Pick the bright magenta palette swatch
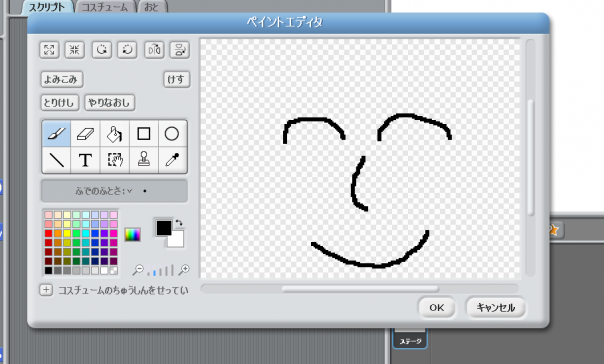 (114, 233)
